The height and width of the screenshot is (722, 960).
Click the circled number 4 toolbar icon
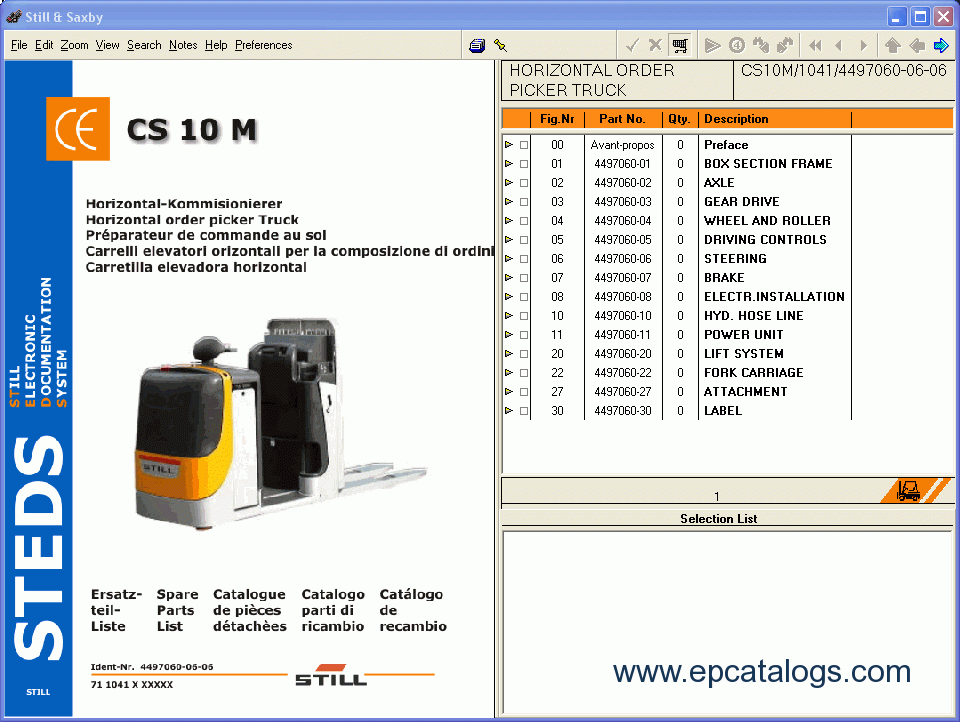(737, 45)
